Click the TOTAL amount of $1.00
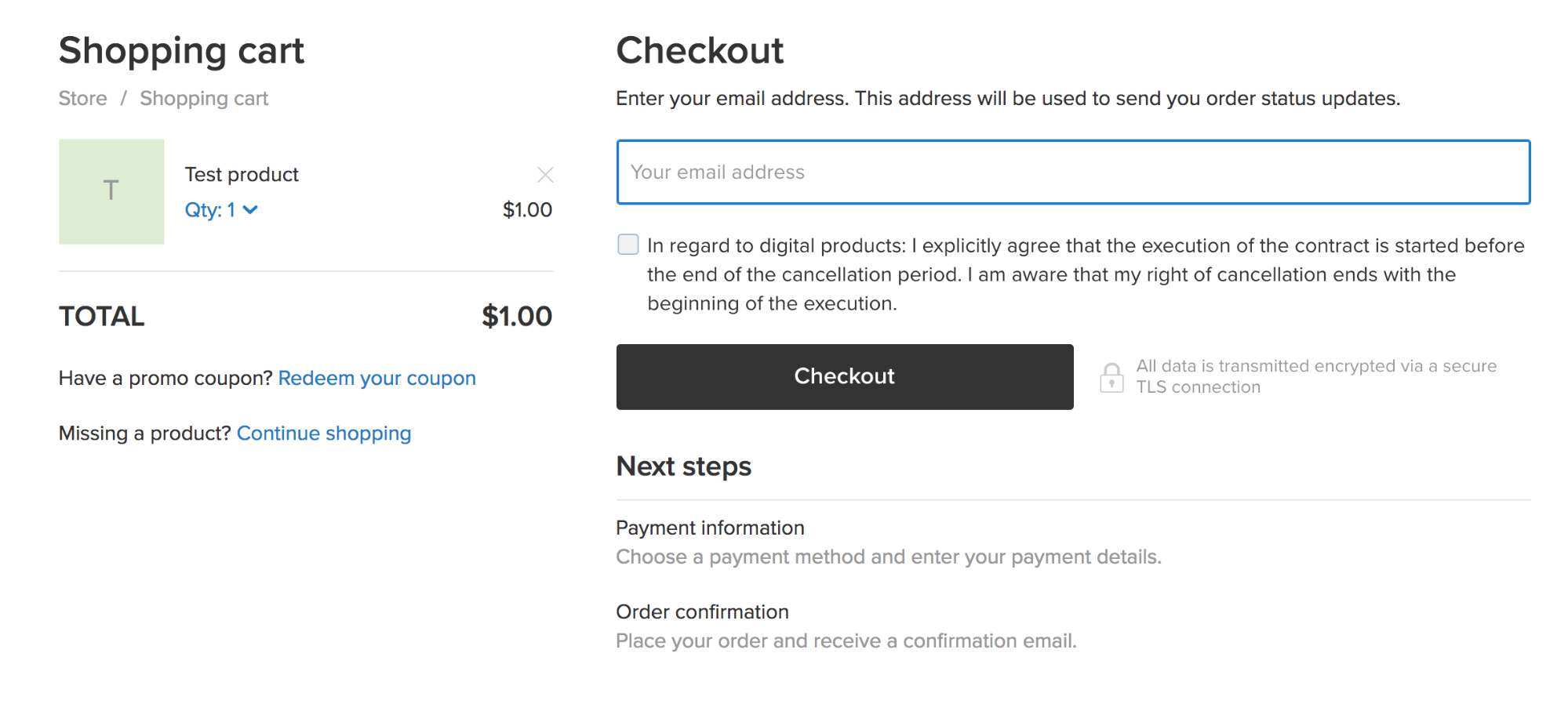This screenshot has height=711, width=1568. [516, 317]
